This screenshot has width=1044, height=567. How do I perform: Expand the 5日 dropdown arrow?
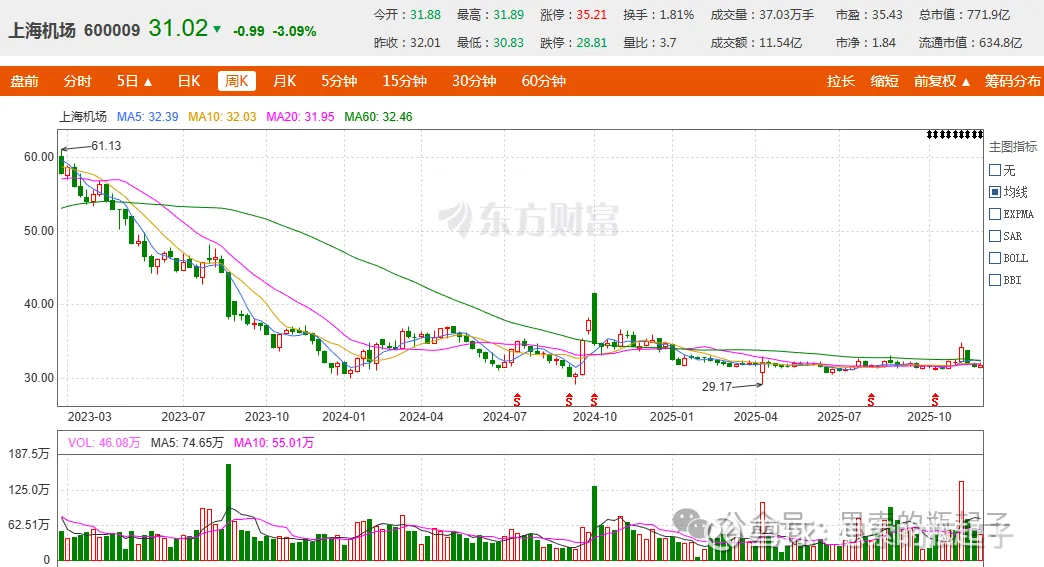pyautogui.click(x=148, y=82)
